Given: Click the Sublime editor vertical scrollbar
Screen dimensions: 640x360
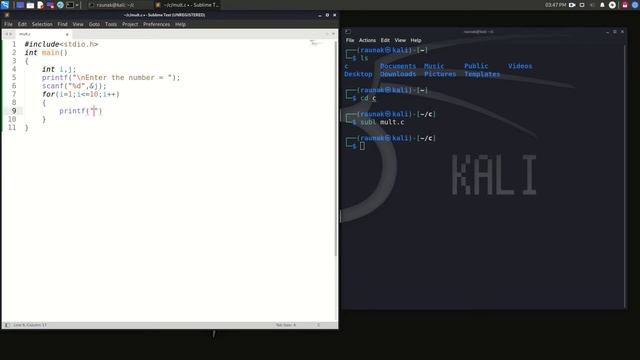Looking at the screenshot, I should point(336,149).
